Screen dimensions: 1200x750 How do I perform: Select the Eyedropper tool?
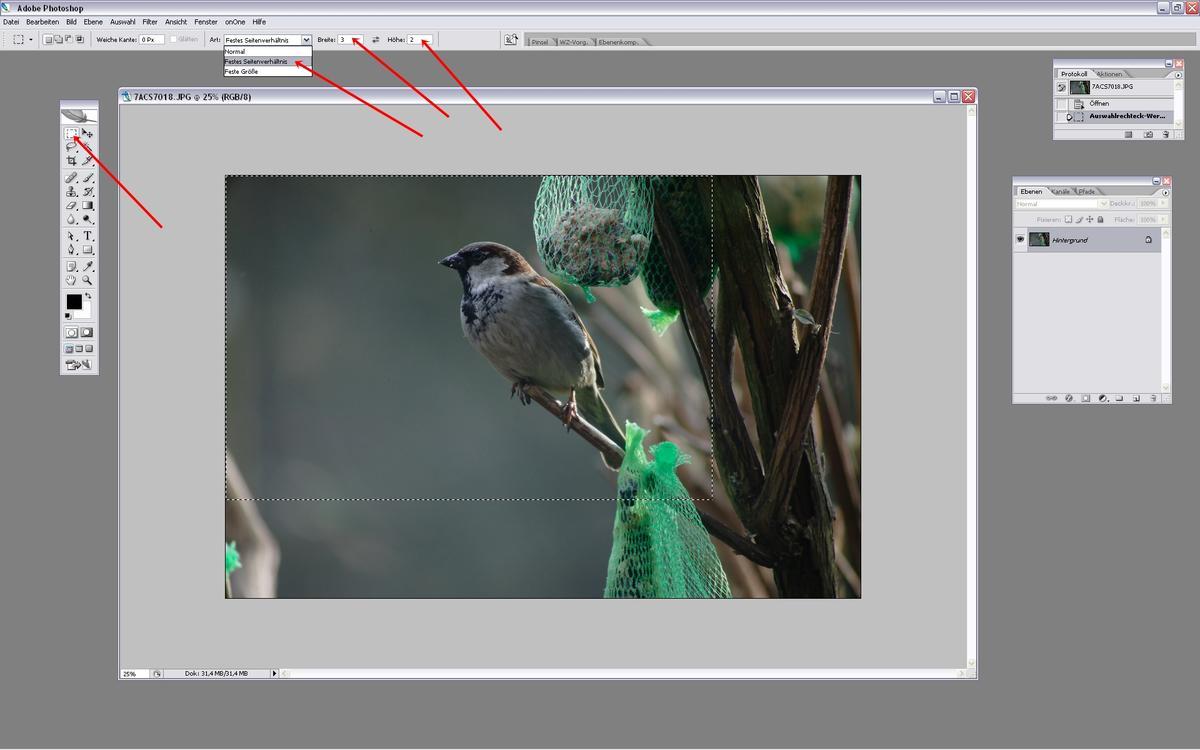(88, 267)
